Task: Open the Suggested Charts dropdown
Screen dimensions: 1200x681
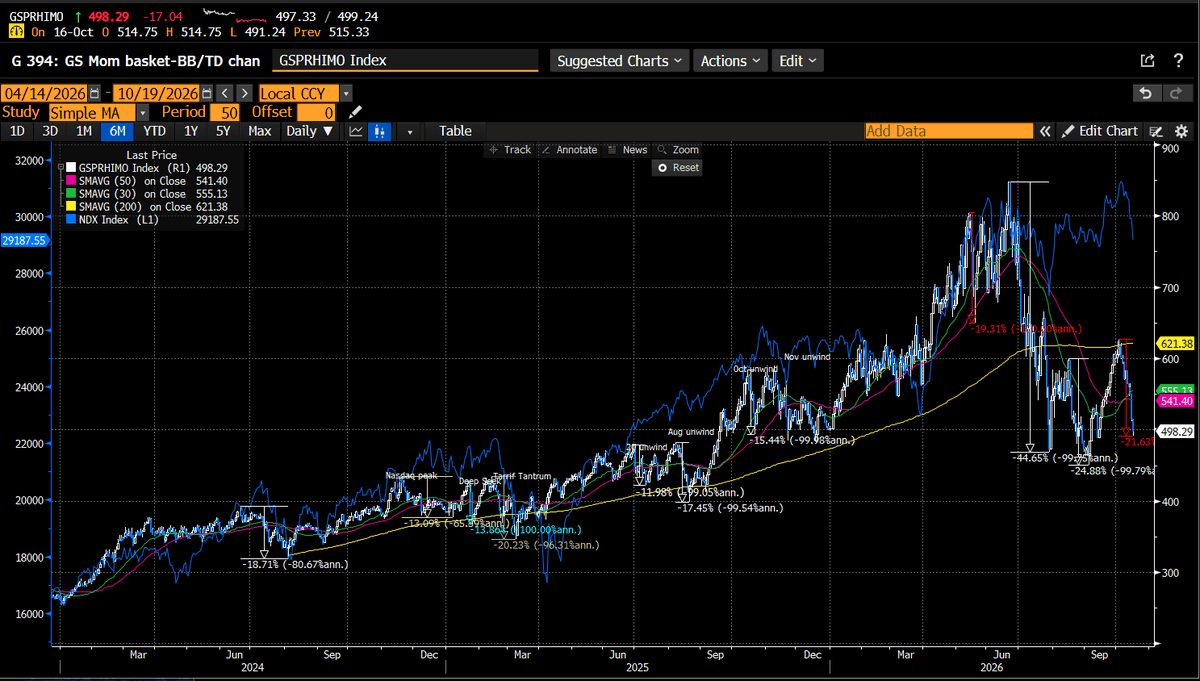Action: (621, 61)
